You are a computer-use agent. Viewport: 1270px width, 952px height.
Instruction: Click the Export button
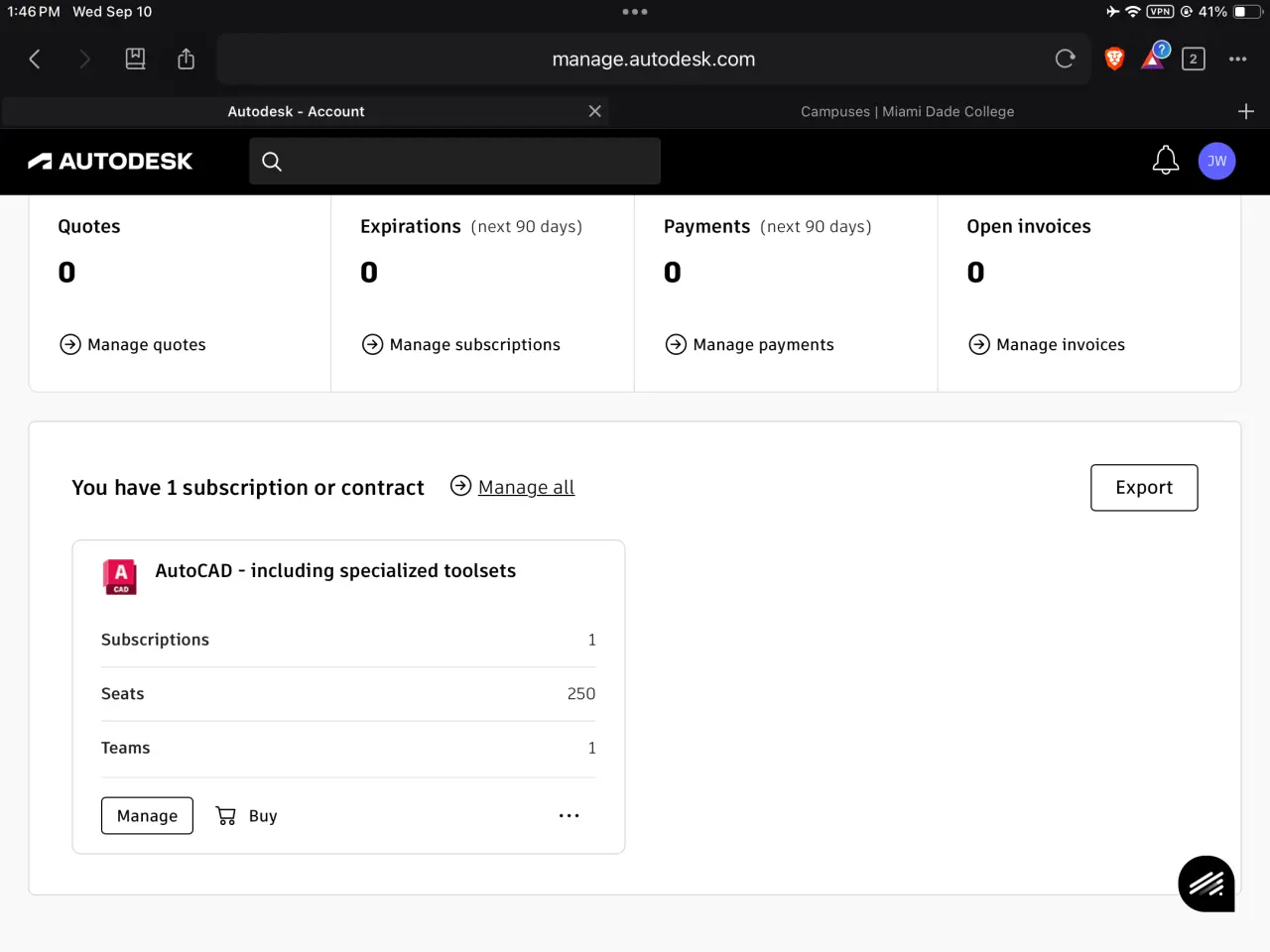[1144, 488]
